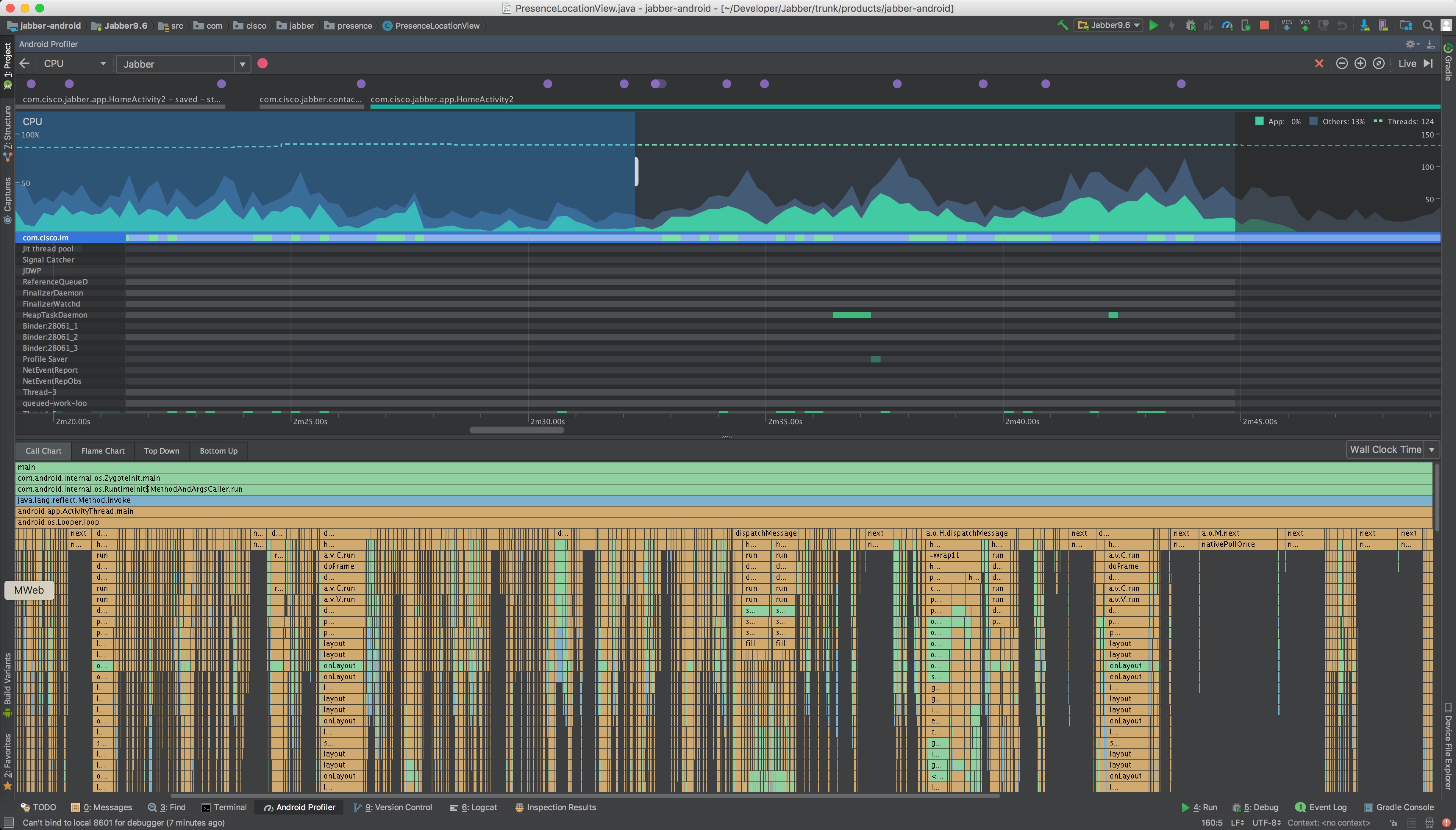The height and width of the screenshot is (830, 1456).
Task: Switch to Flame Chart tab
Action: click(x=103, y=450)
